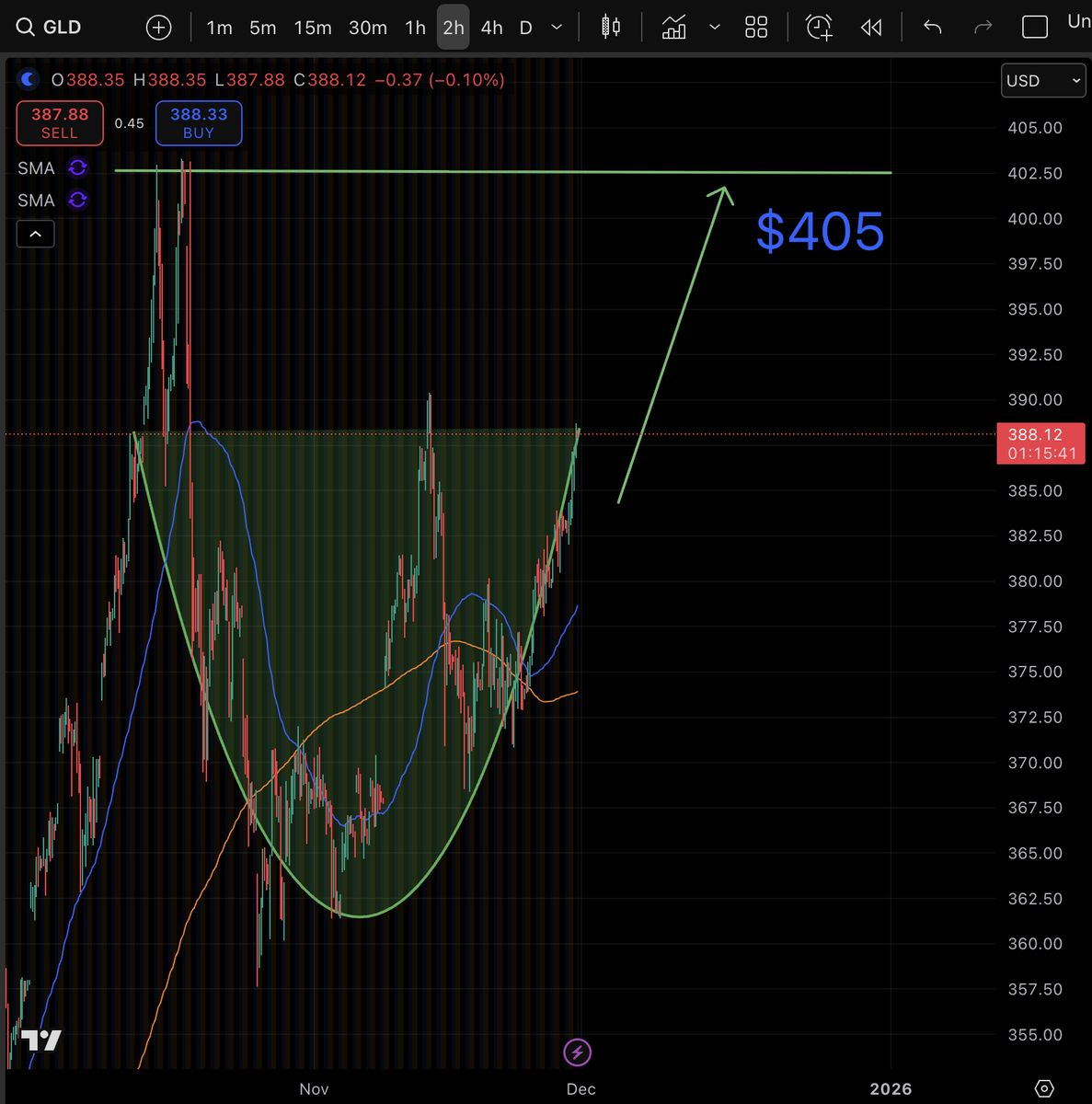Collapse the indicator legend with caret button

coord(35,234)
